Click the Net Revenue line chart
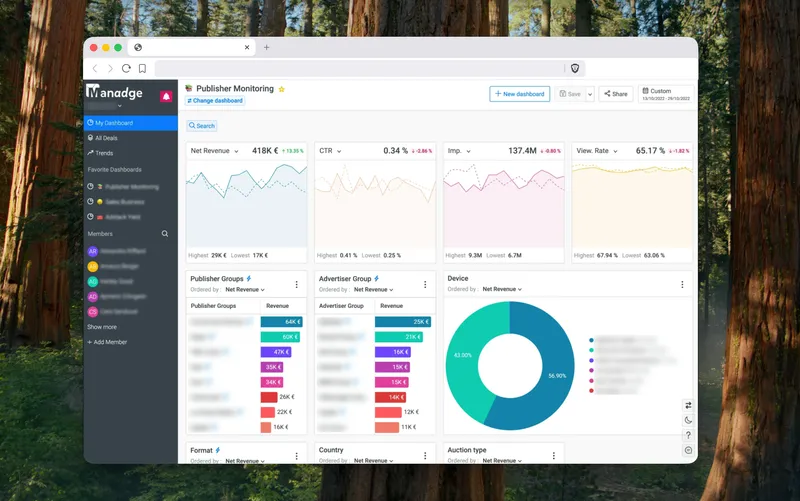 pyautogui.click(x=246, y=204)
